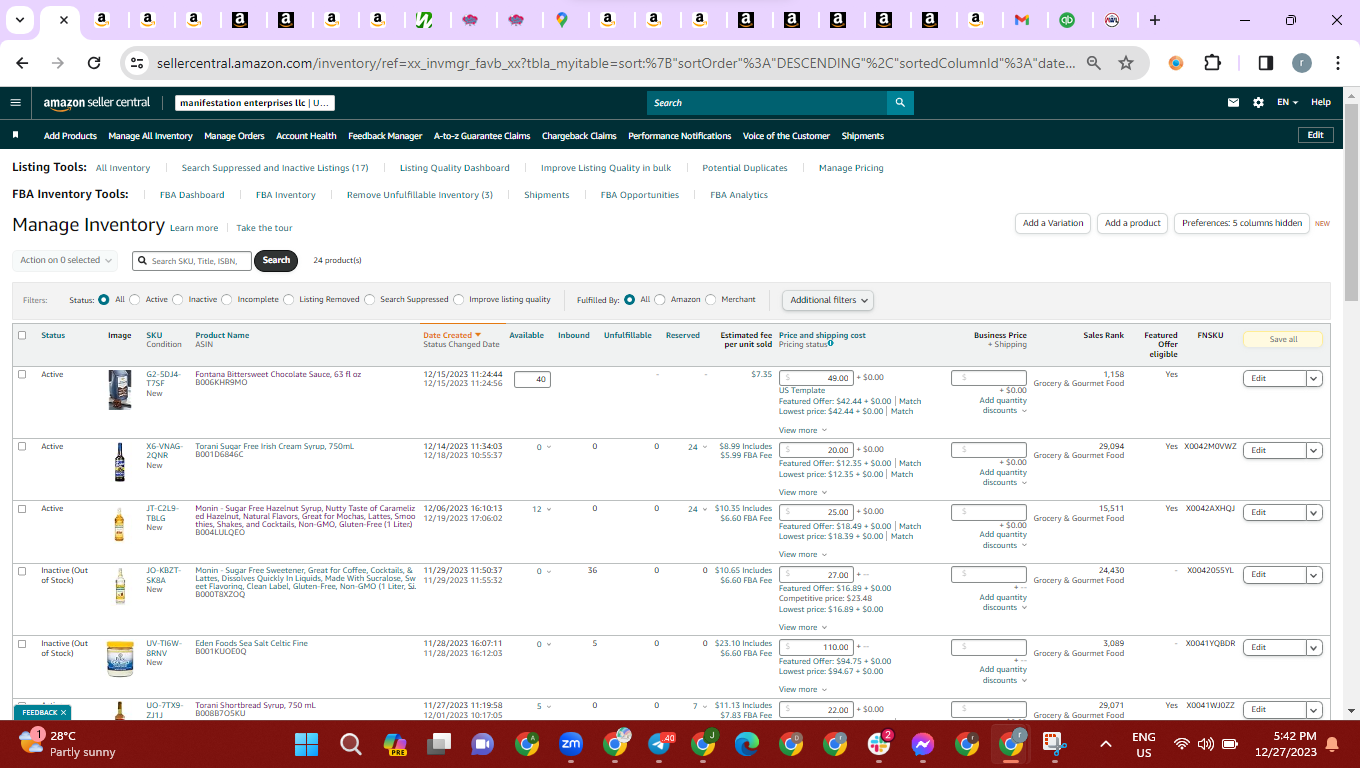
Task: Open Microsoft Edge from the taskbar
Action: pyautogui.click(x=747, y=744)
